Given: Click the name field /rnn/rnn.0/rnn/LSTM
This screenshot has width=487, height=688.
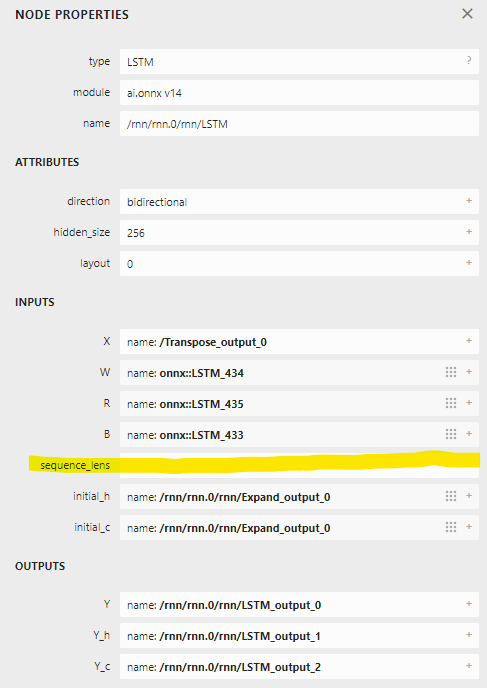Looking at the screenshot, I should [x=299, y=124].
